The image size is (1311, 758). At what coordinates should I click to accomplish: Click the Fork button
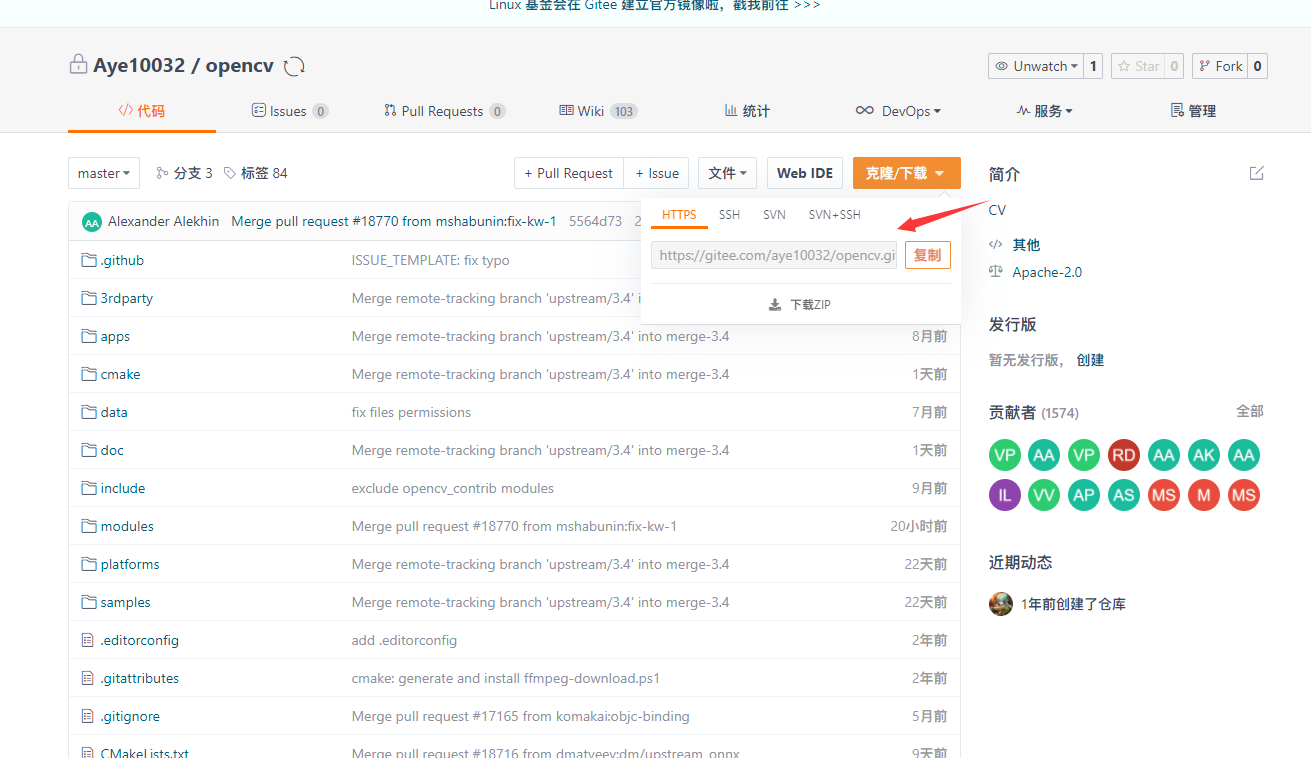[1220, 66]
